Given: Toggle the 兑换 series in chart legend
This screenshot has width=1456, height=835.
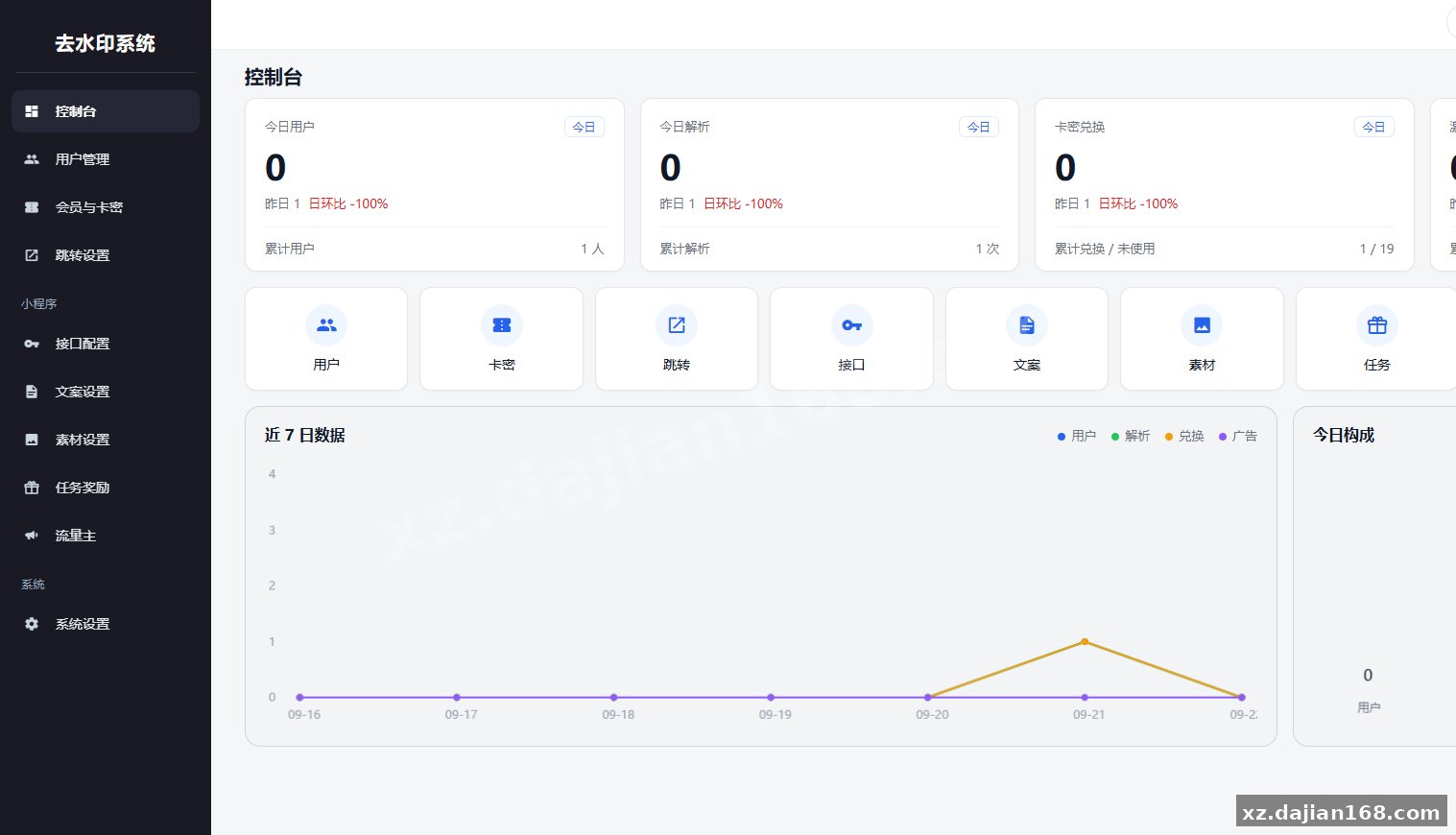Looking at the screenshot, I should click(x=1183, y=436).
